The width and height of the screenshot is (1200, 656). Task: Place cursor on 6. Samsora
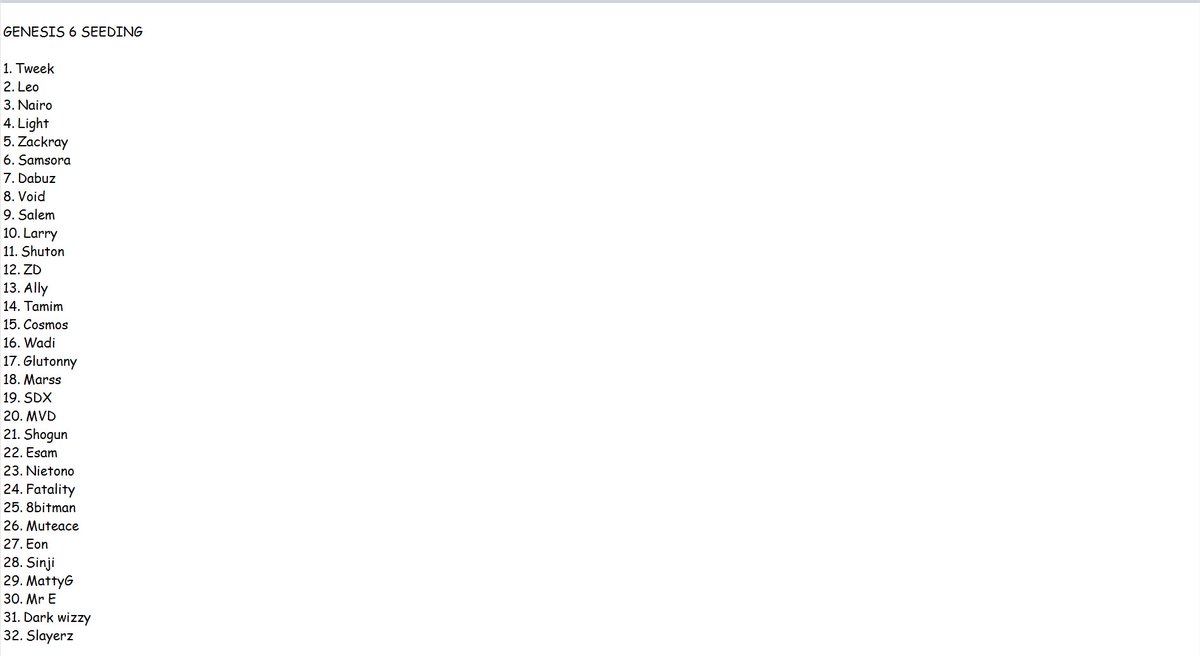pyautogui.click(x=37, y=160)
